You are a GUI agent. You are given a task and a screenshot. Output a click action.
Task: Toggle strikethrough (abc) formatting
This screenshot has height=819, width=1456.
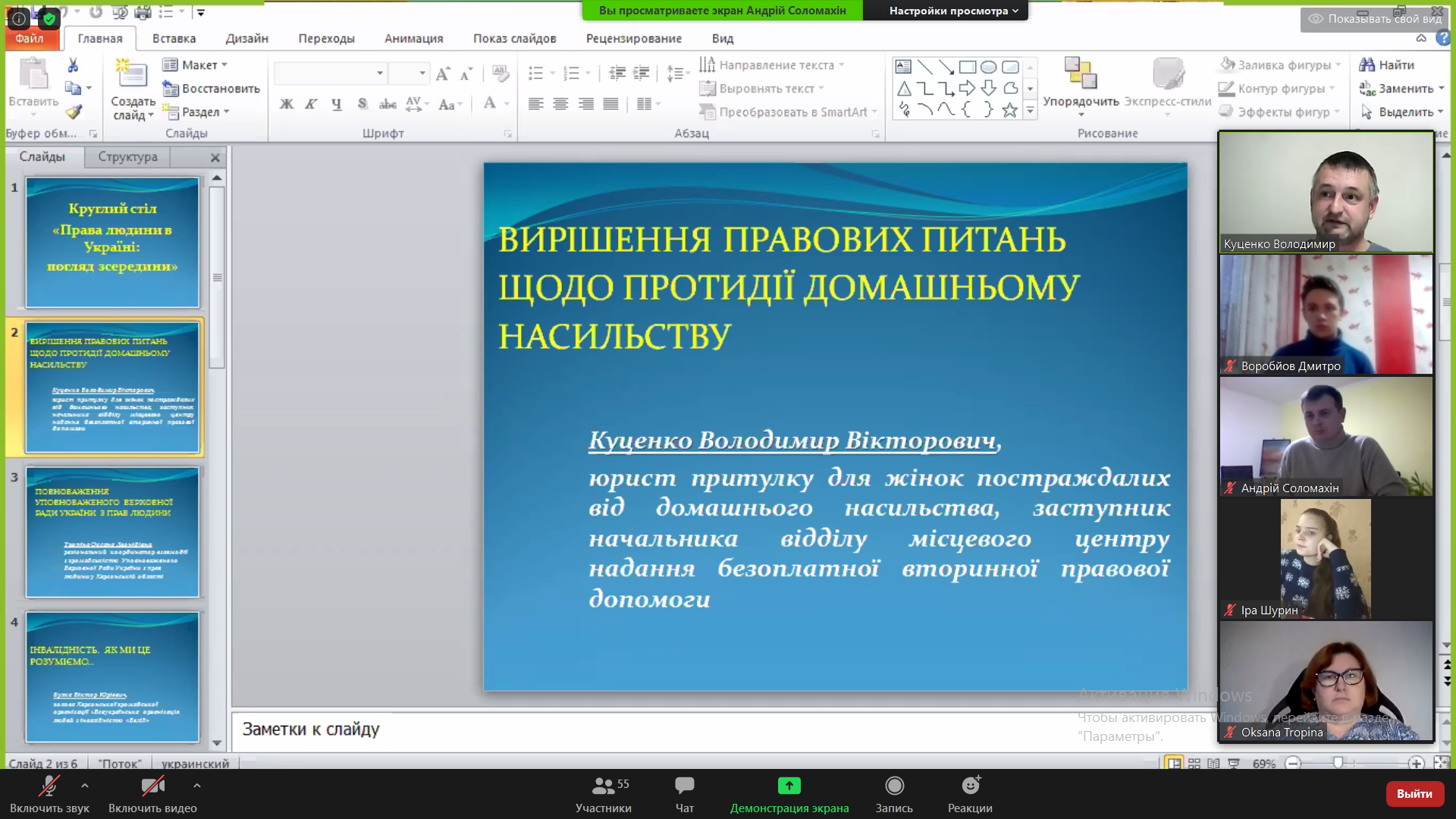pos(388,104)
